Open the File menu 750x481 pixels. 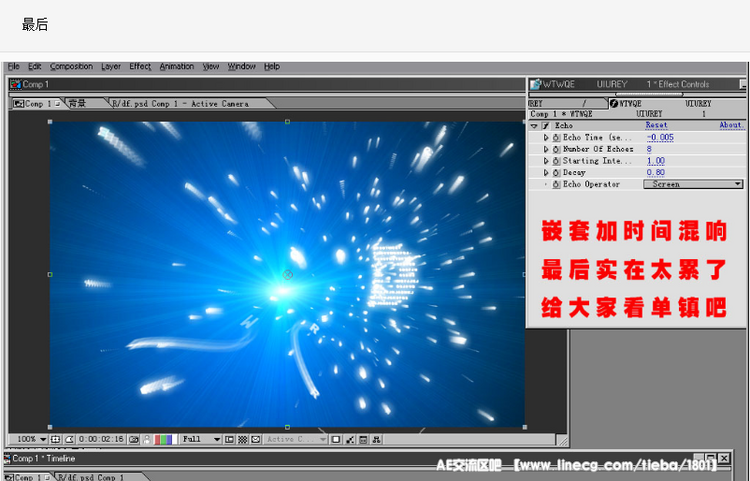pos(13,66)
